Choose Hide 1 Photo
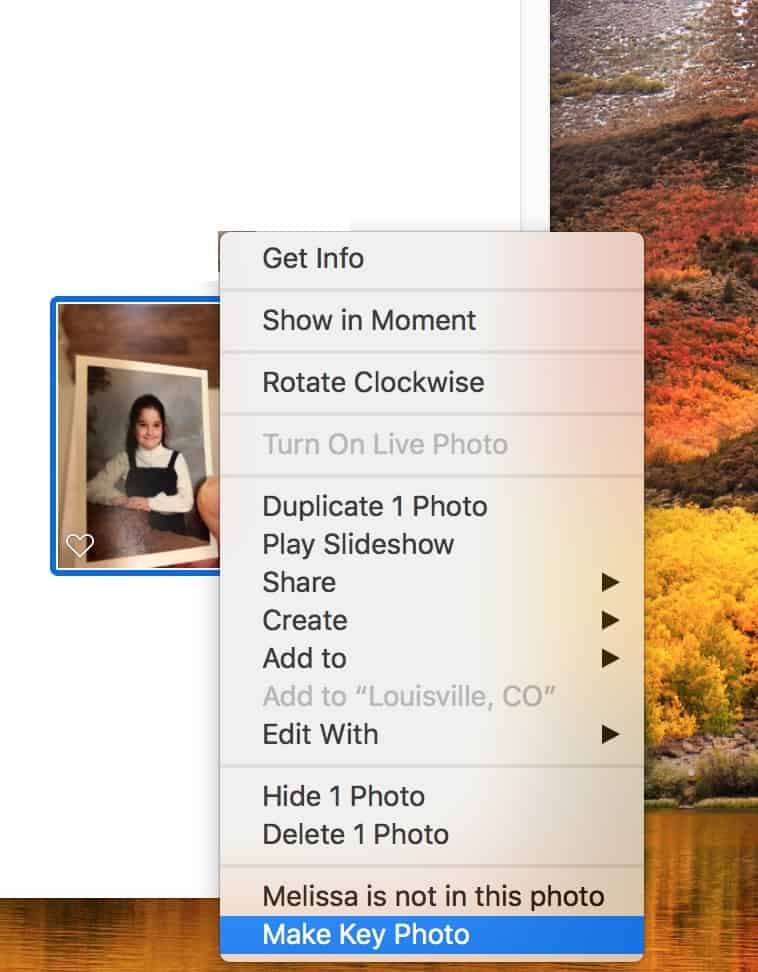The height and width of the screenshot is (972, 758). click(x=343, y=796)
